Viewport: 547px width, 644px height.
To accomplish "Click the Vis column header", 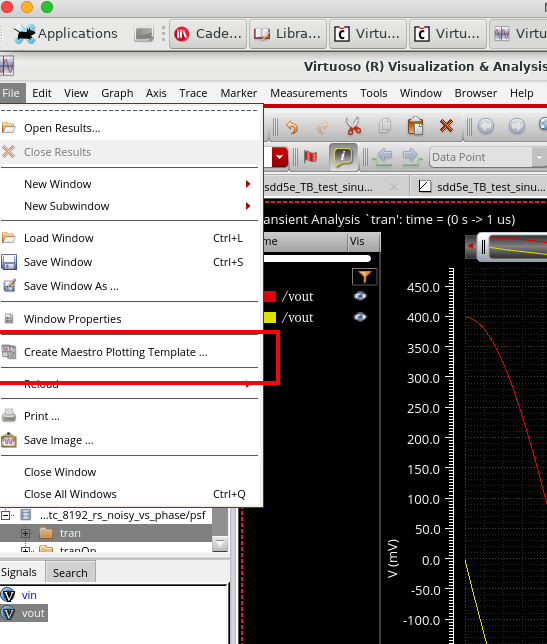I will pyautogui.click(x=363, y=241).
